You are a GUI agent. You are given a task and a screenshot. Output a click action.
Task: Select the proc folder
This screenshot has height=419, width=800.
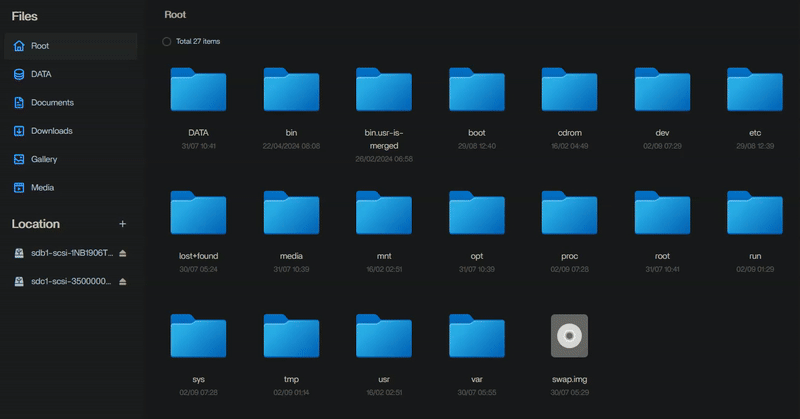(x=569, y=213)
